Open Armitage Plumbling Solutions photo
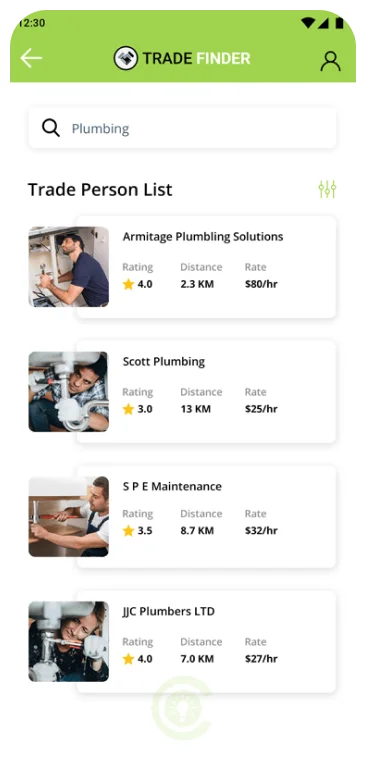 tap(68, 267)
